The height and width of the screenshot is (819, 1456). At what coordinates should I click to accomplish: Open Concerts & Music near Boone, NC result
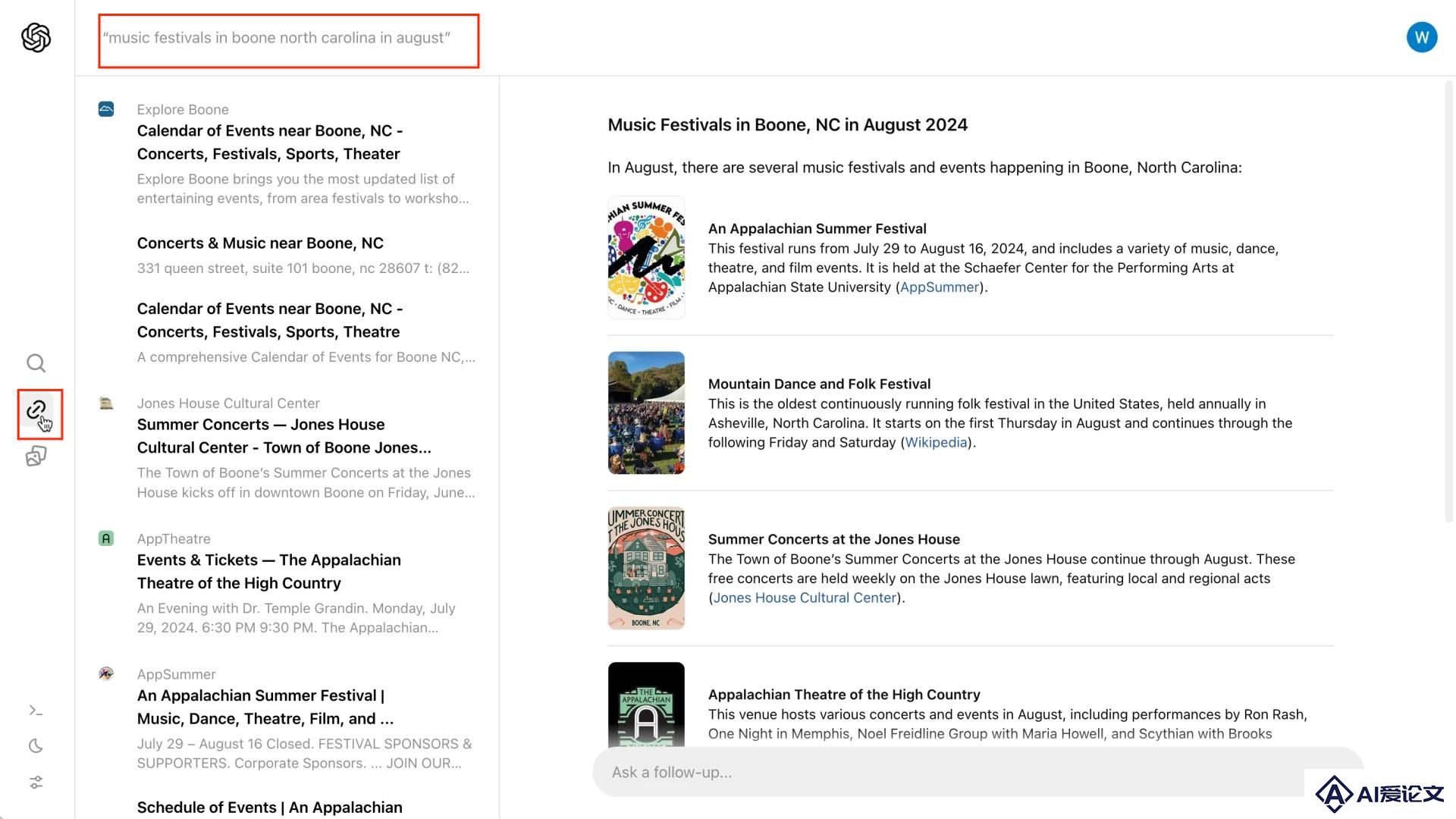(260, 243)
